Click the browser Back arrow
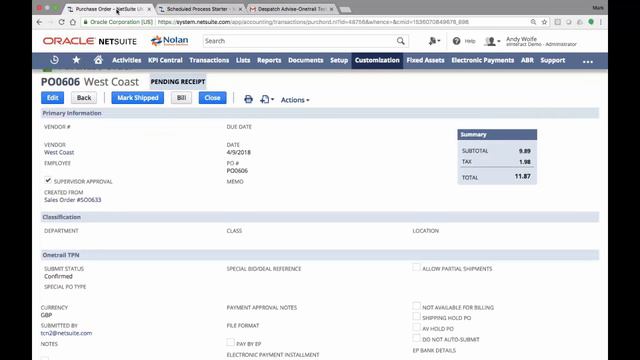The width and height of the screenshot is (640, 360). coord(39,22)
